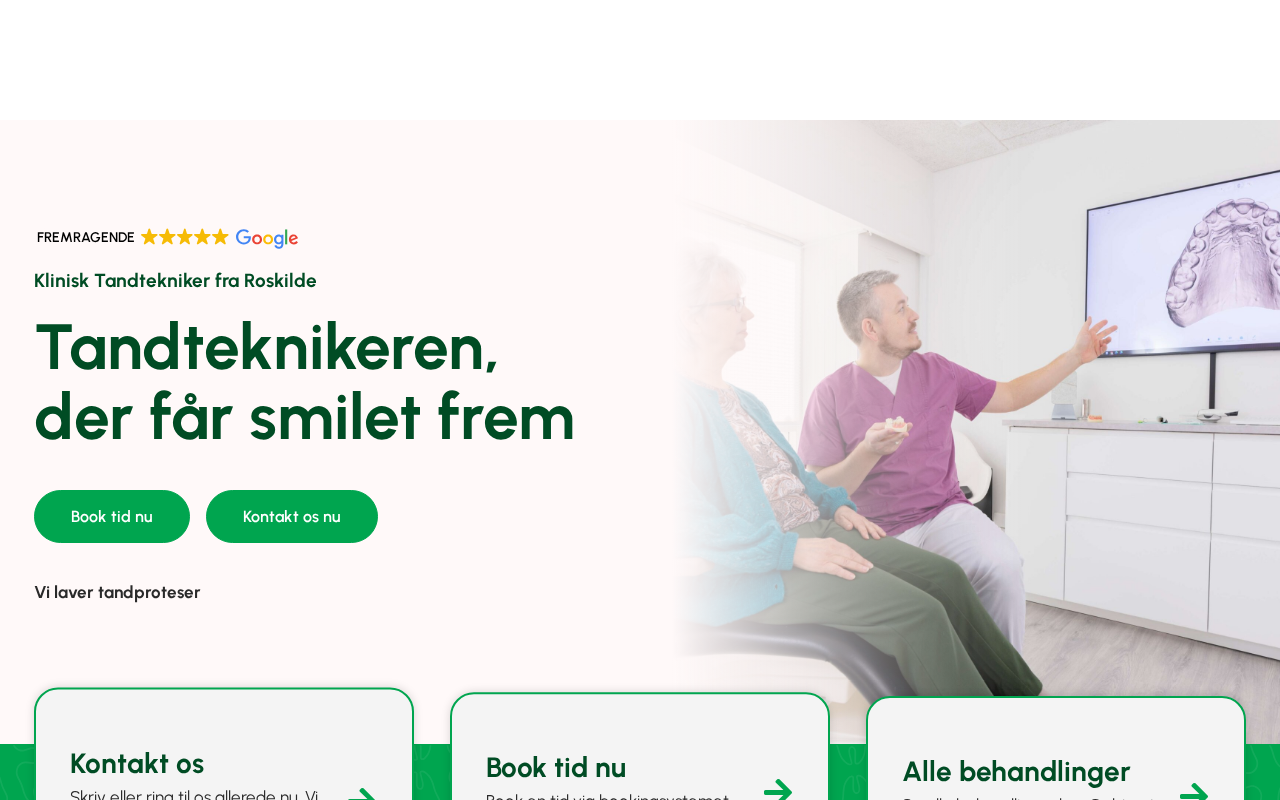Image resolution: width=1280 pixels, height=800 pixels.
Task: Click the arrow on Alle behandlinger card
Action: [x=1194, y=792]
